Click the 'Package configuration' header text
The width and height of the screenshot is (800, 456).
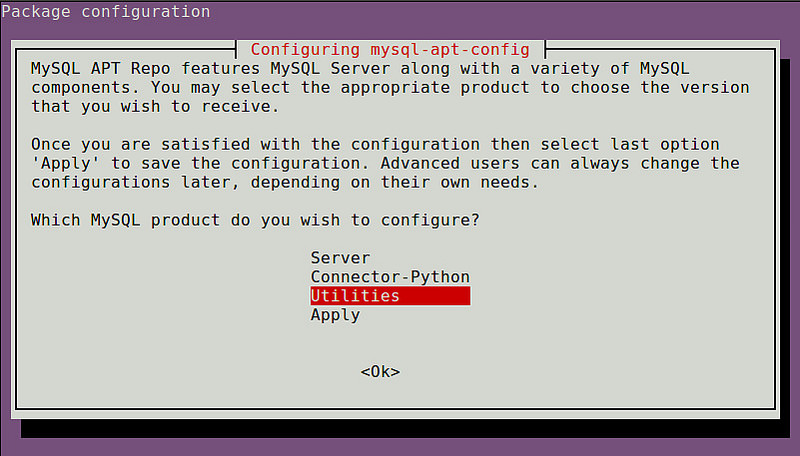105,12
